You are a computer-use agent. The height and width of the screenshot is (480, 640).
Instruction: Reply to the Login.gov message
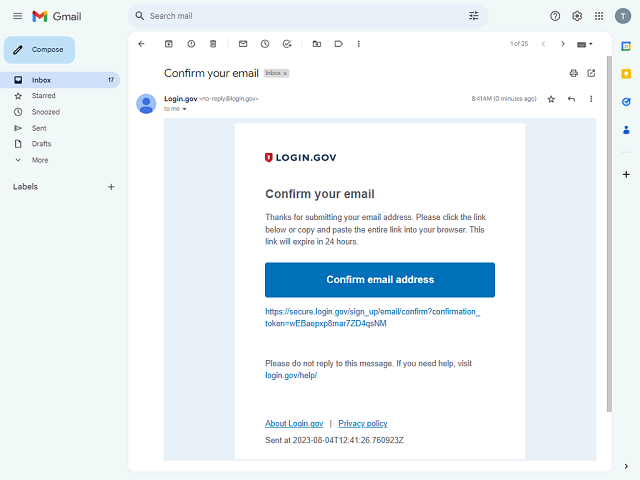pyautogui.click(x=571, y=99)
